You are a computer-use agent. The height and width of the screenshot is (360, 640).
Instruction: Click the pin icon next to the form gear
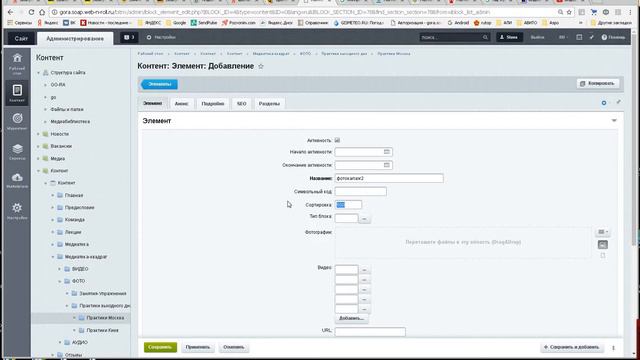pyautogui.click(x=618, y=102)
